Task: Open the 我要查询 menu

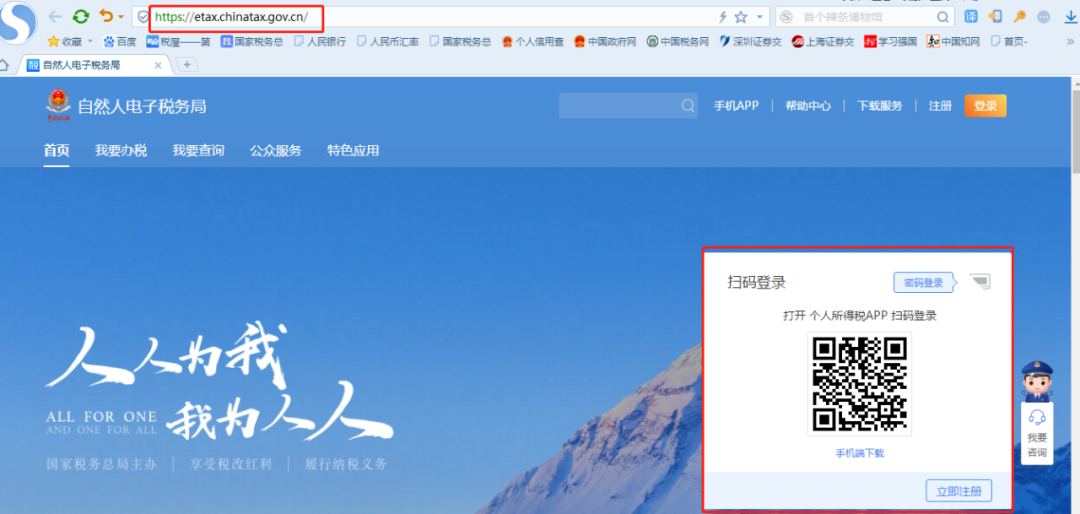Action: click(x=198, y=151)
